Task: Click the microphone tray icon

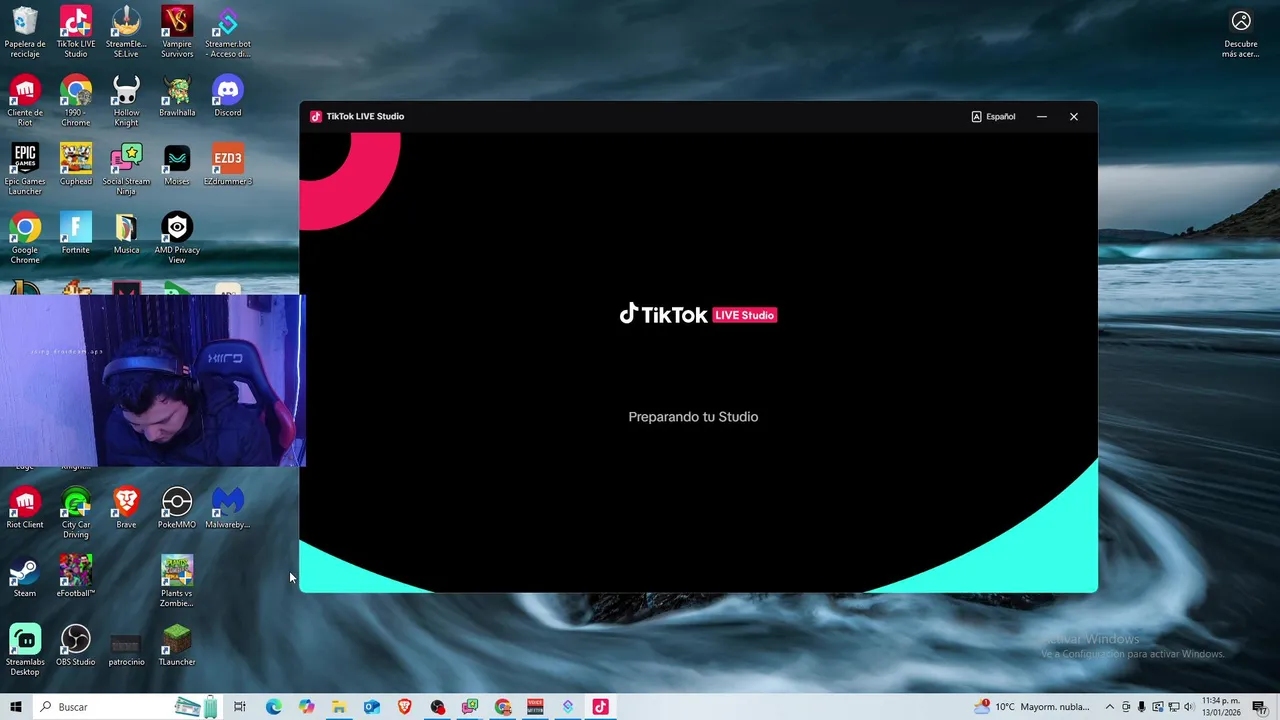Action: (x=1142, y=707)
